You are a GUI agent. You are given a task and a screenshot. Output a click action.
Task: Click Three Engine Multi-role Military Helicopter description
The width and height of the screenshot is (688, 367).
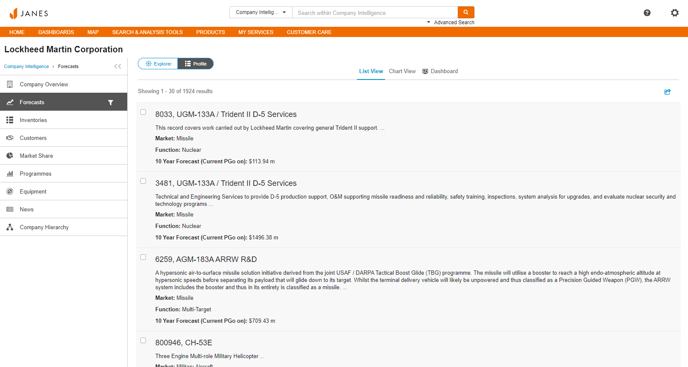click(x=210, y=356)
